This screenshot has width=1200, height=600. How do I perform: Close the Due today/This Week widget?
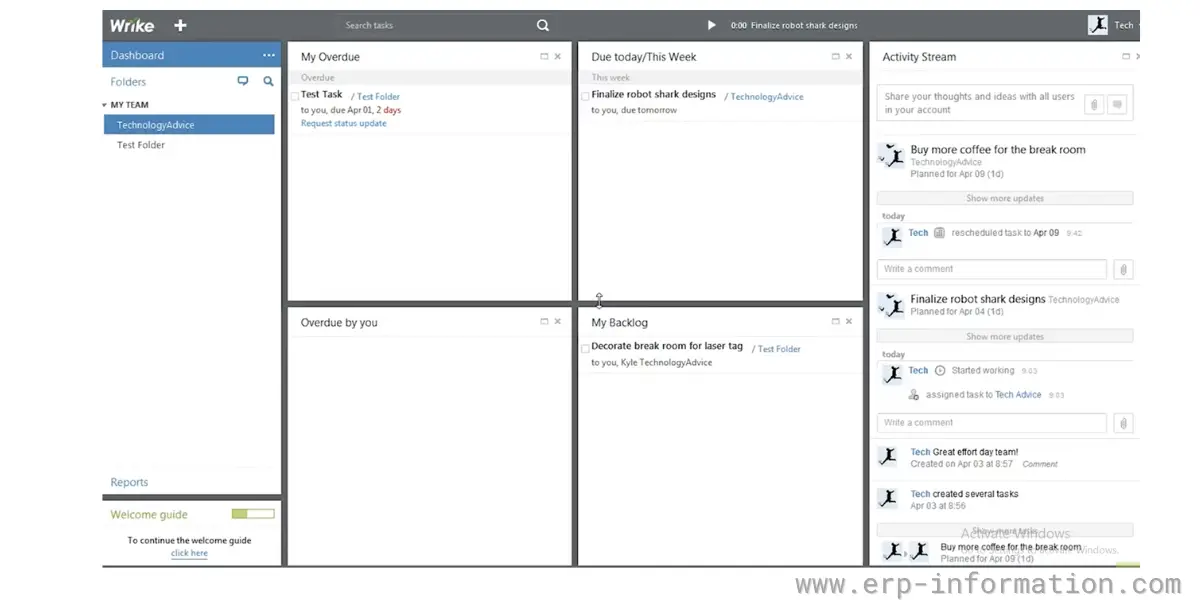click(849, 57)
